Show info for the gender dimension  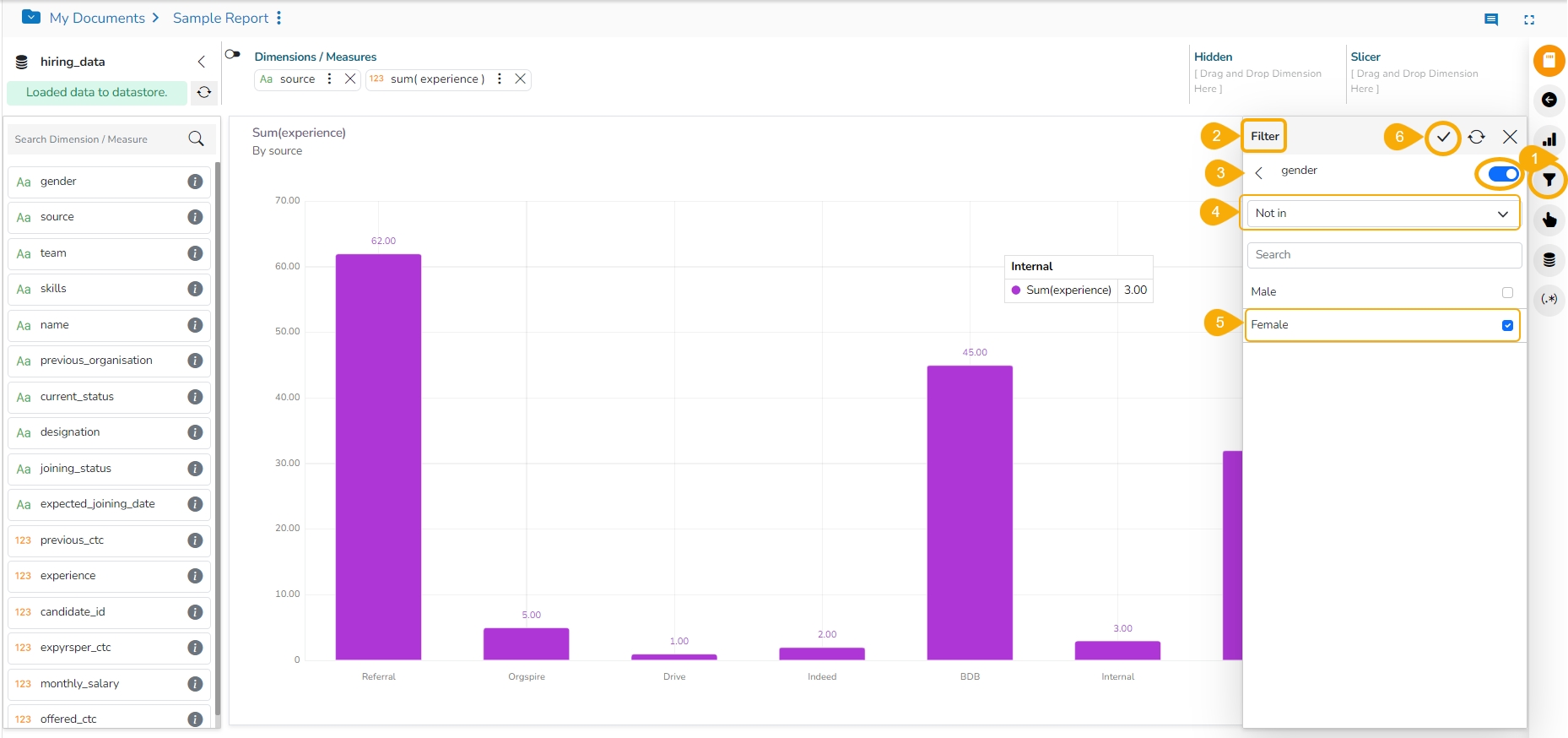(195, 182)
